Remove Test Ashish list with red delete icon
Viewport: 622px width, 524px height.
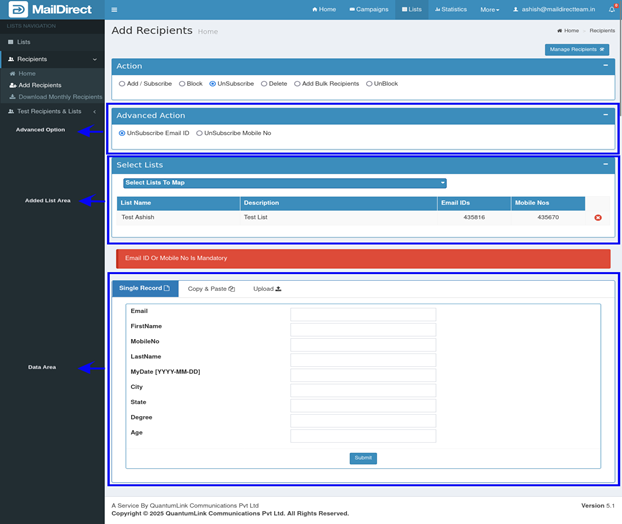click(598, 217)
